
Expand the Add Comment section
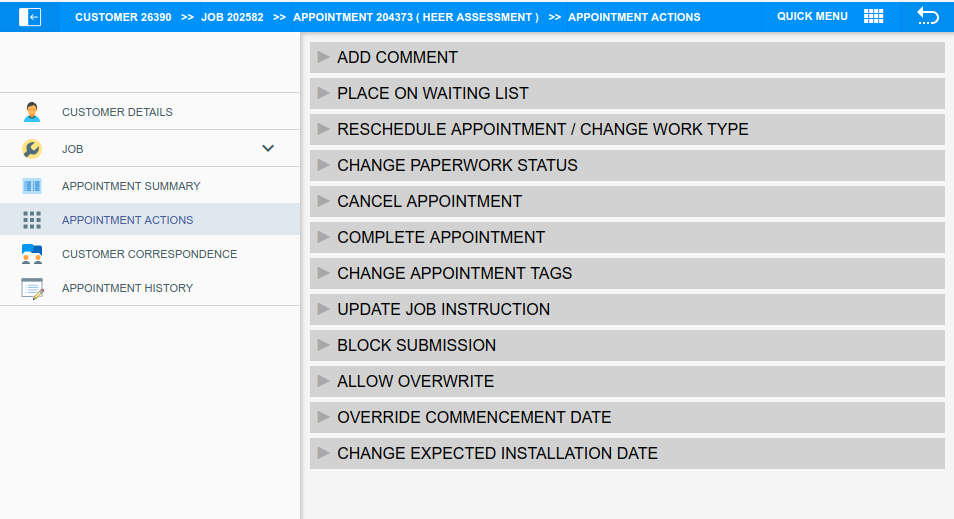coord(397,58)
